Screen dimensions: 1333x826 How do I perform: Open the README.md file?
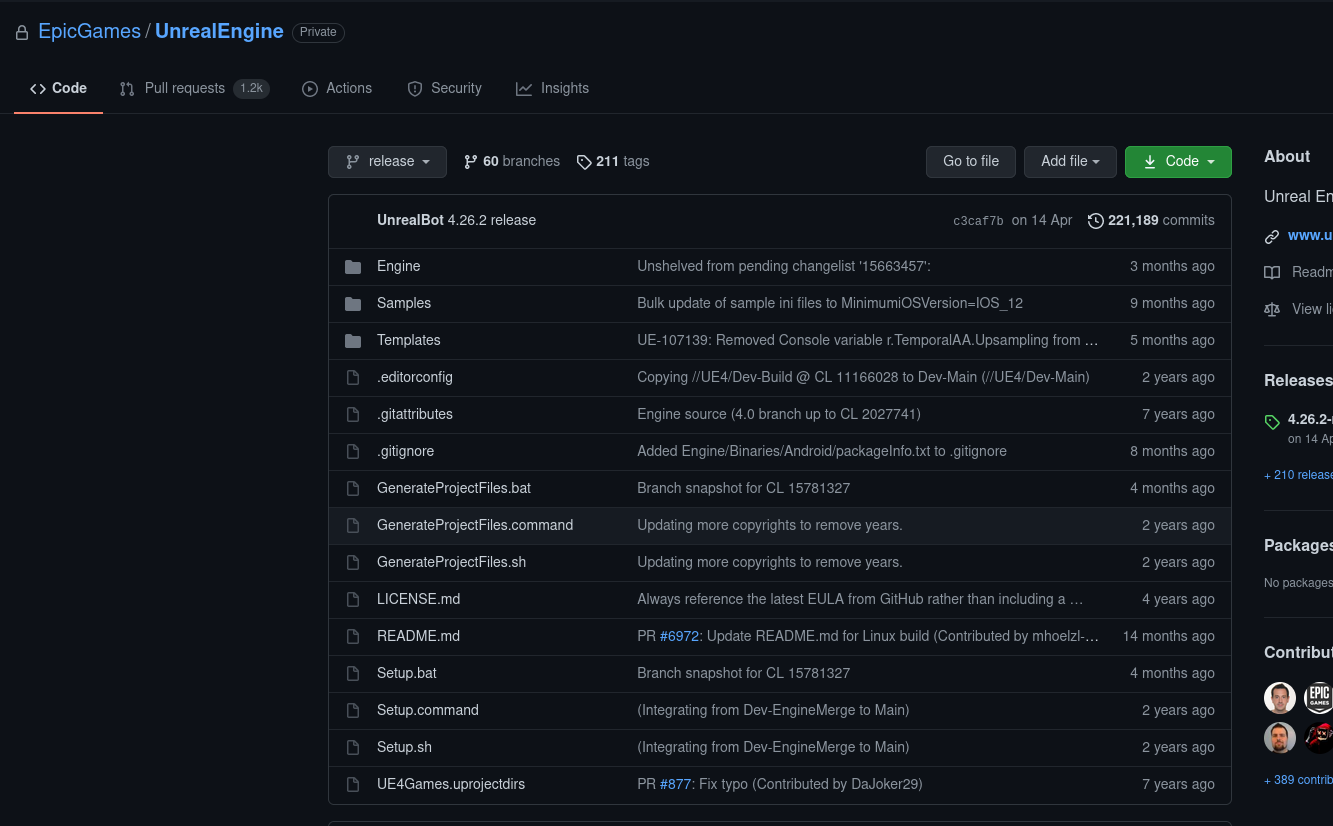[418, 636]
